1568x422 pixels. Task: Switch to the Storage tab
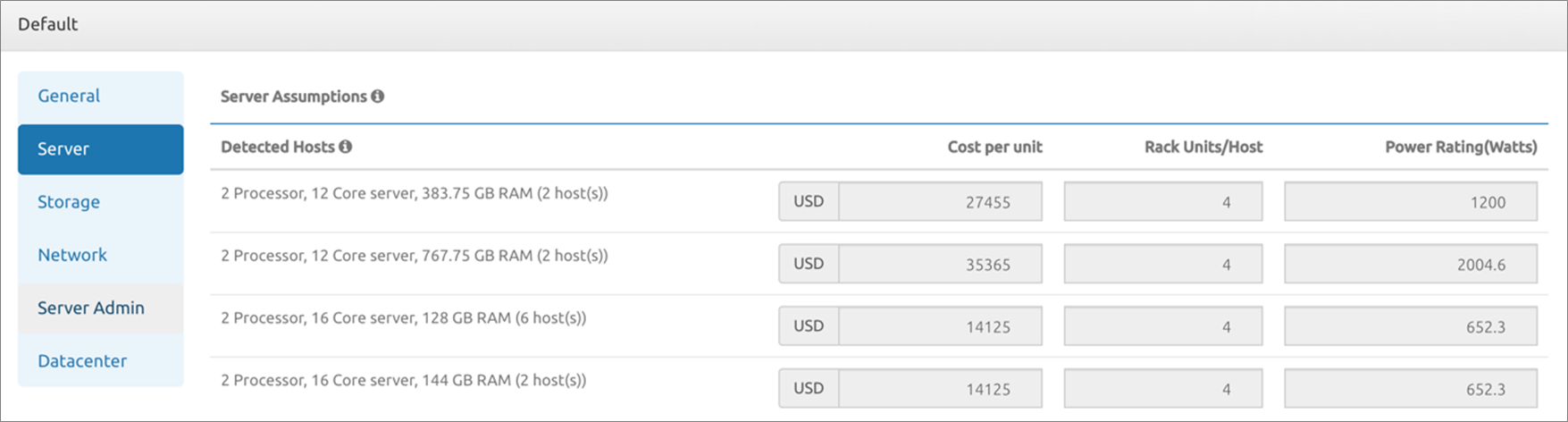click(69, 202)
